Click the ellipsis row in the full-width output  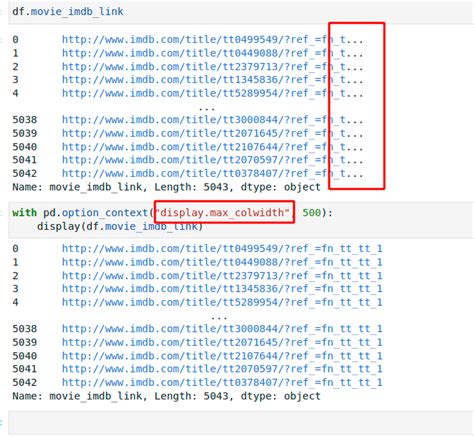point(219,317)
